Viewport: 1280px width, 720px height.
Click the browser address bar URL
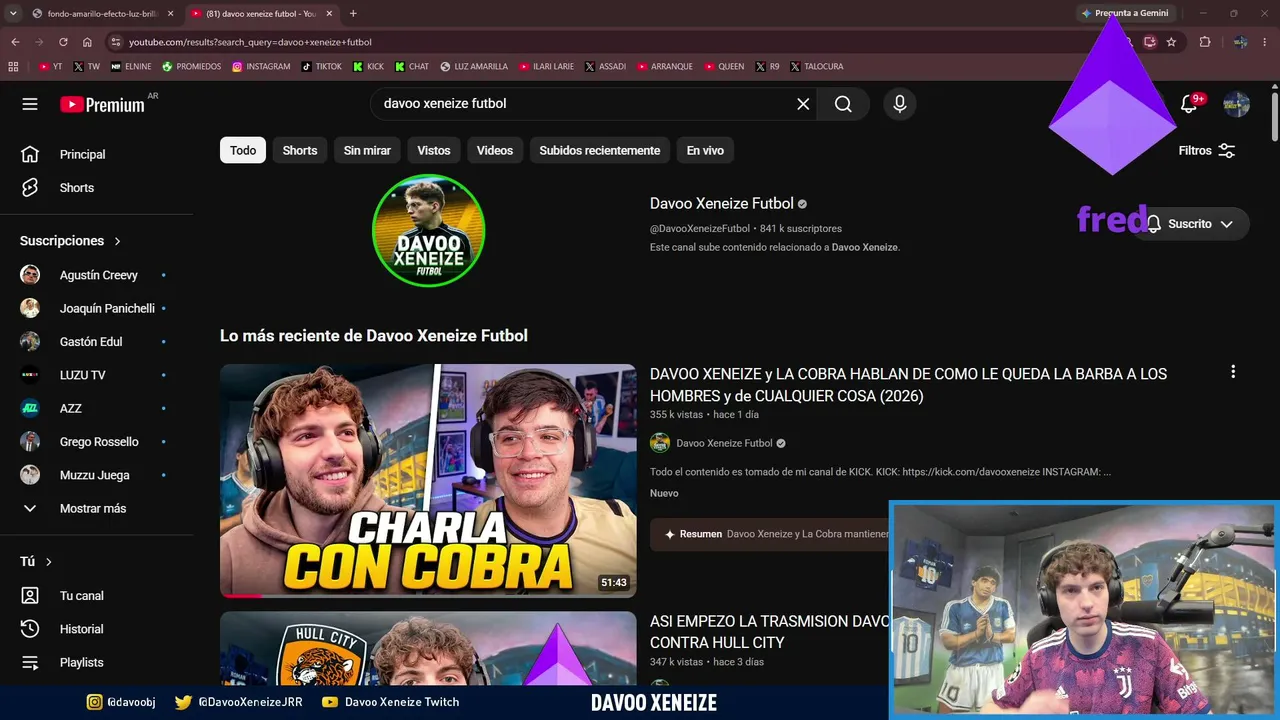[x=250, y=42]
